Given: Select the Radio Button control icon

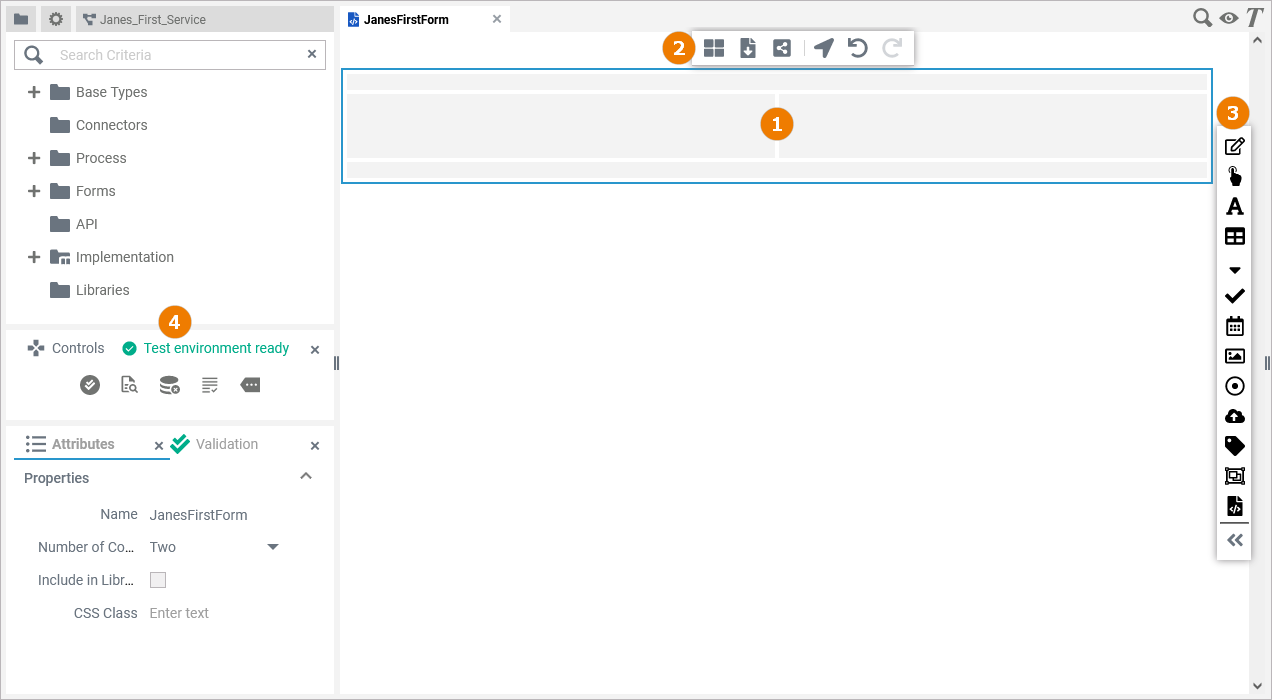Looking at the screenshot, I should click(x=1234, y=385).
